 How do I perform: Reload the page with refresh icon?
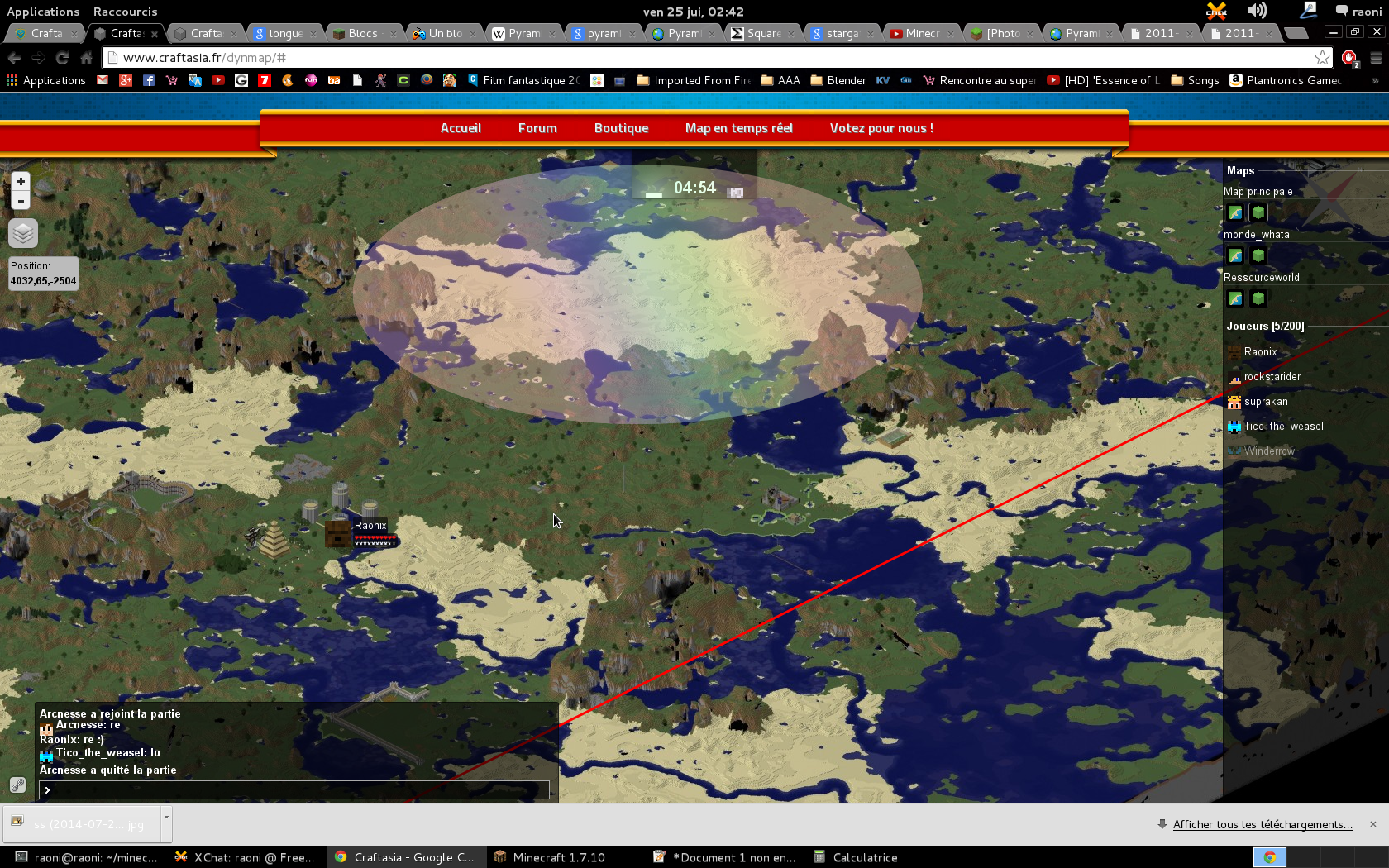(x=62, y=58)
